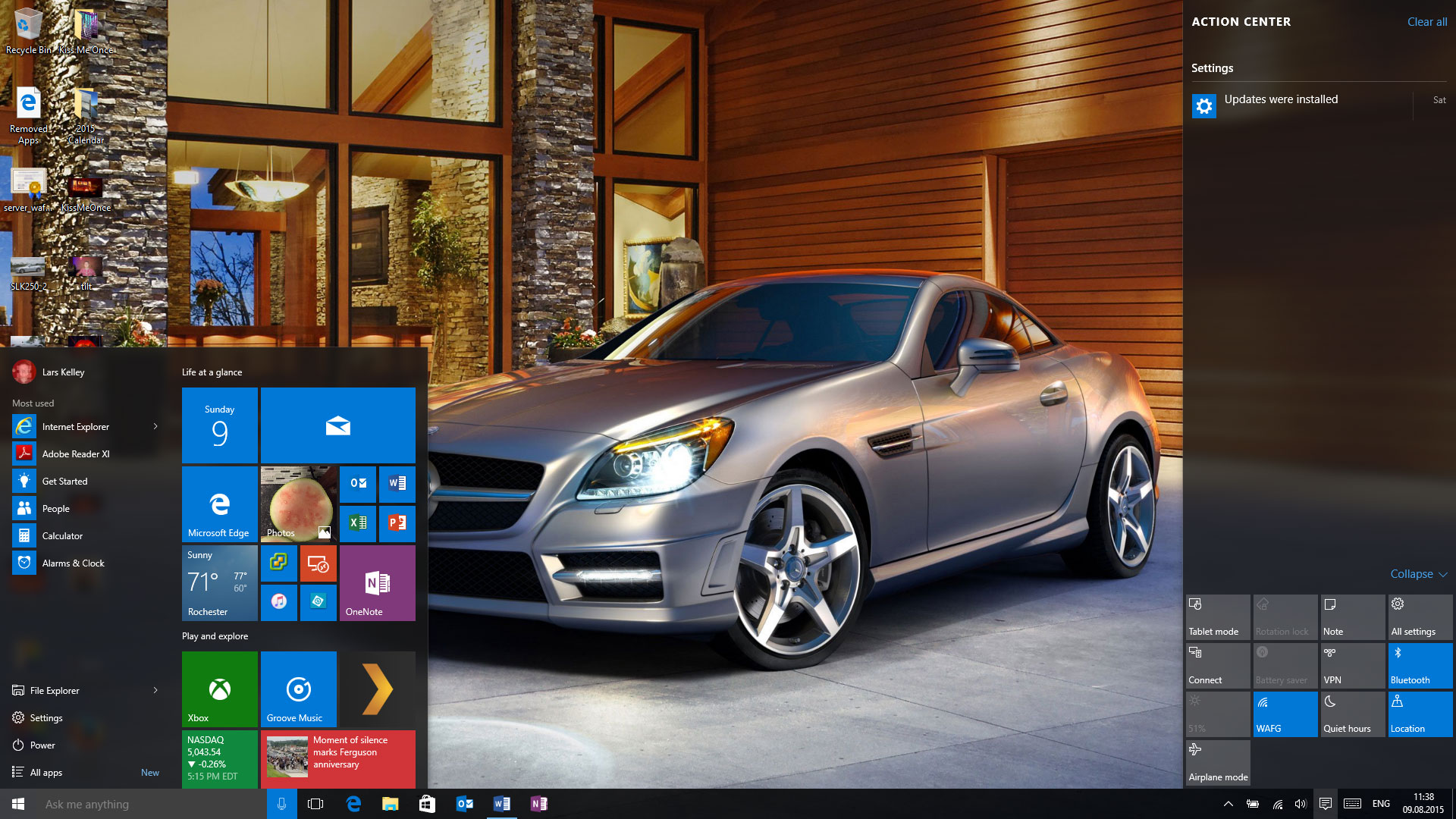Show hidden system tray icons

[x=1228, y=804]
